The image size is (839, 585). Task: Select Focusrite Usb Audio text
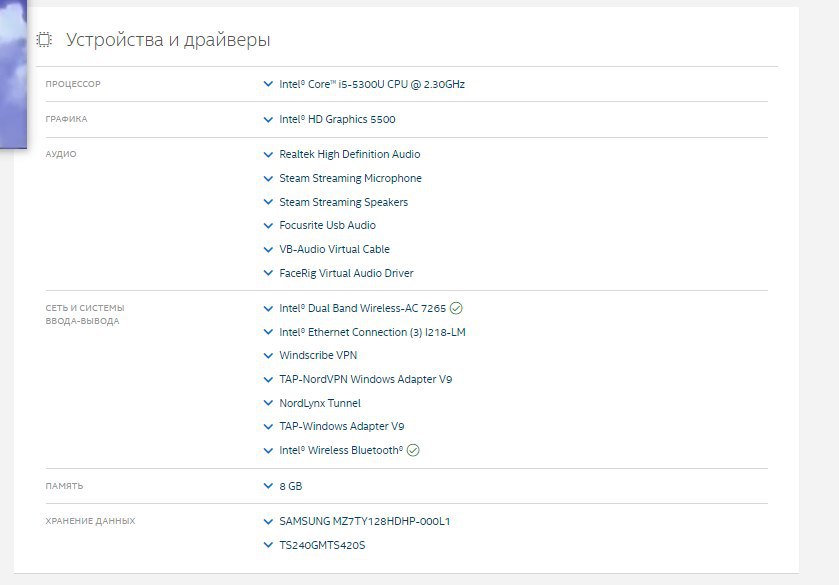(x=327, y=225)
